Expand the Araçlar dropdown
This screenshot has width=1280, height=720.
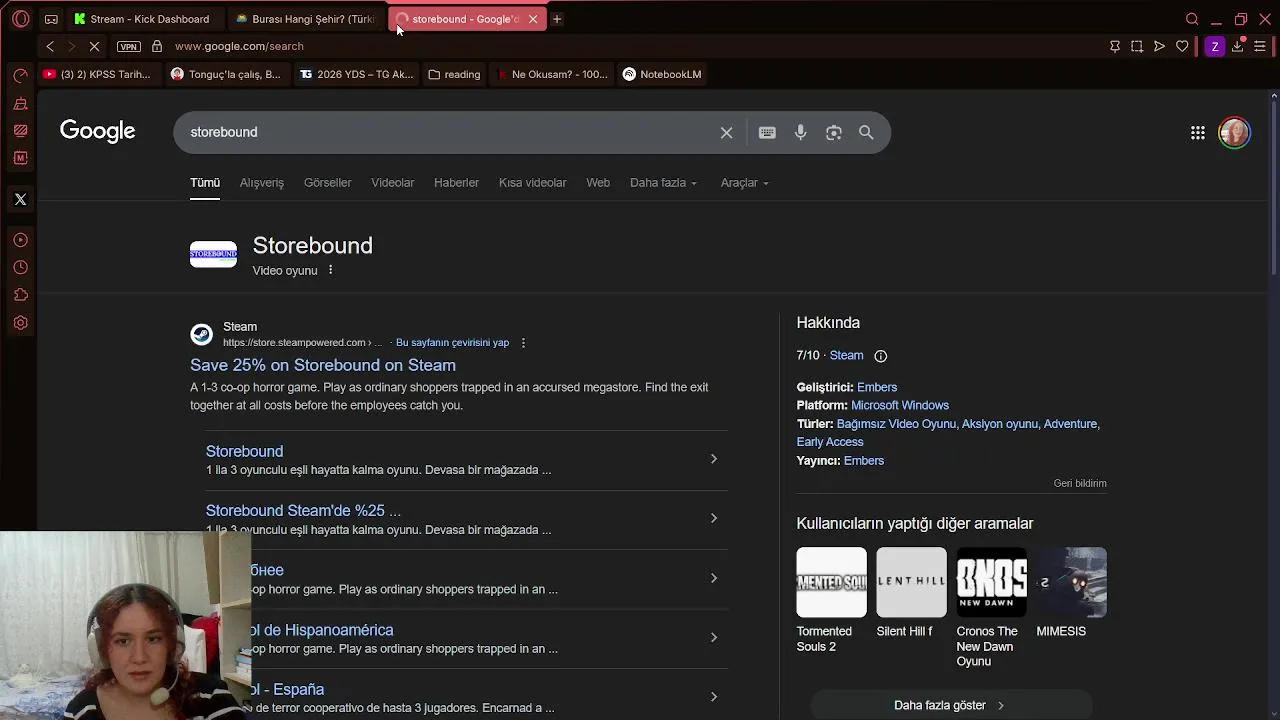[745, 183]
